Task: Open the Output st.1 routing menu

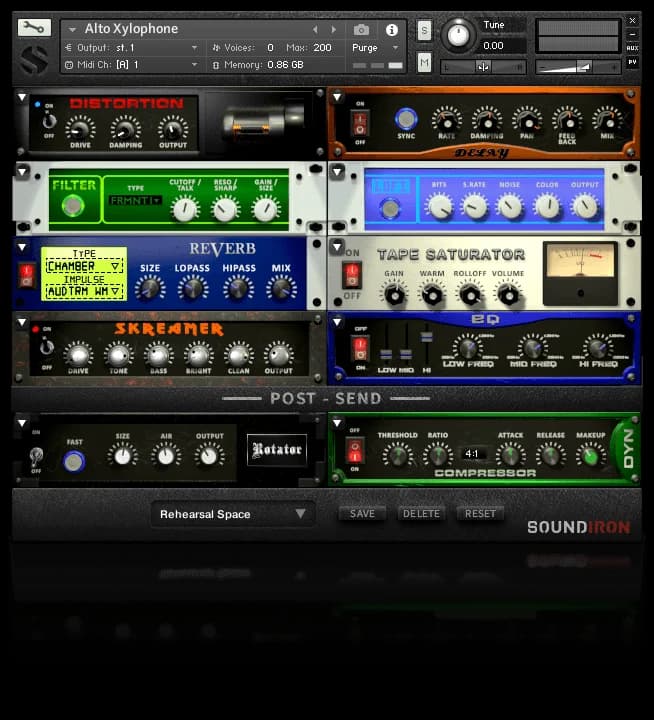Action: (x=132, y=48)
